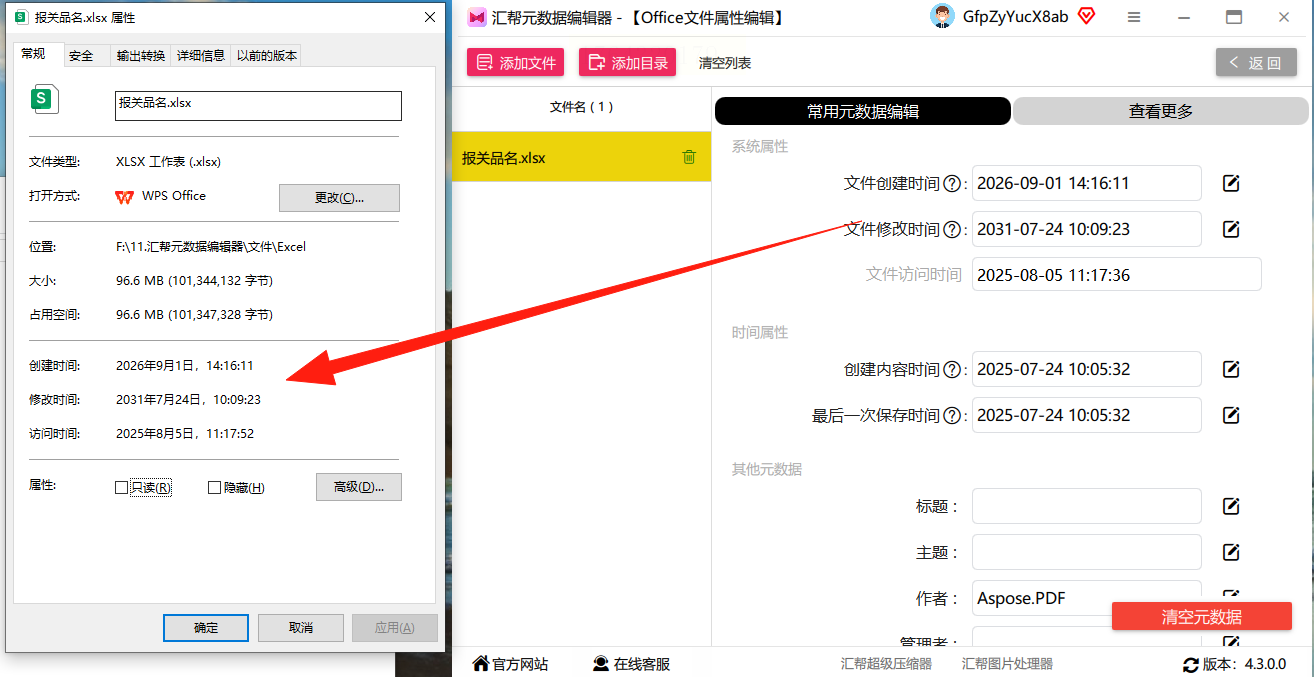Select 查看更多 tab
The height and width of the screenshot is (677, 1314).
point(1161,111)
